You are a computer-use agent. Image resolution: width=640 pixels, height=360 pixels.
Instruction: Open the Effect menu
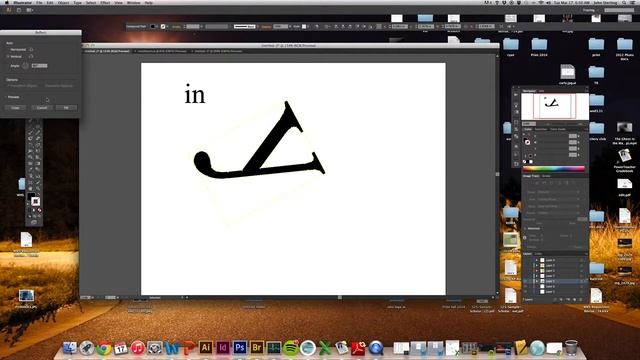click(x=105, y=2)
